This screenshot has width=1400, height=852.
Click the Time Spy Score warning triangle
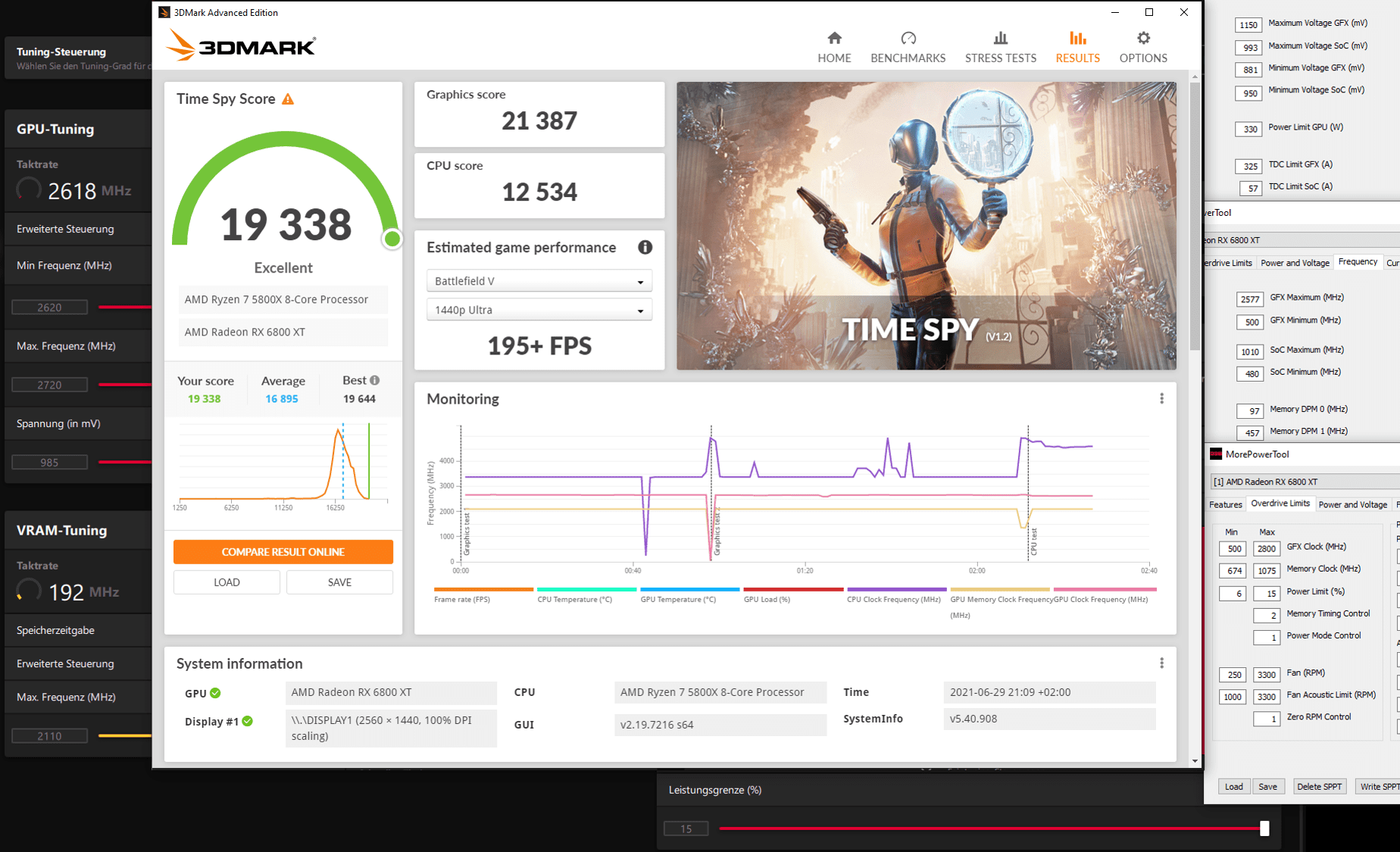point(288,99)
